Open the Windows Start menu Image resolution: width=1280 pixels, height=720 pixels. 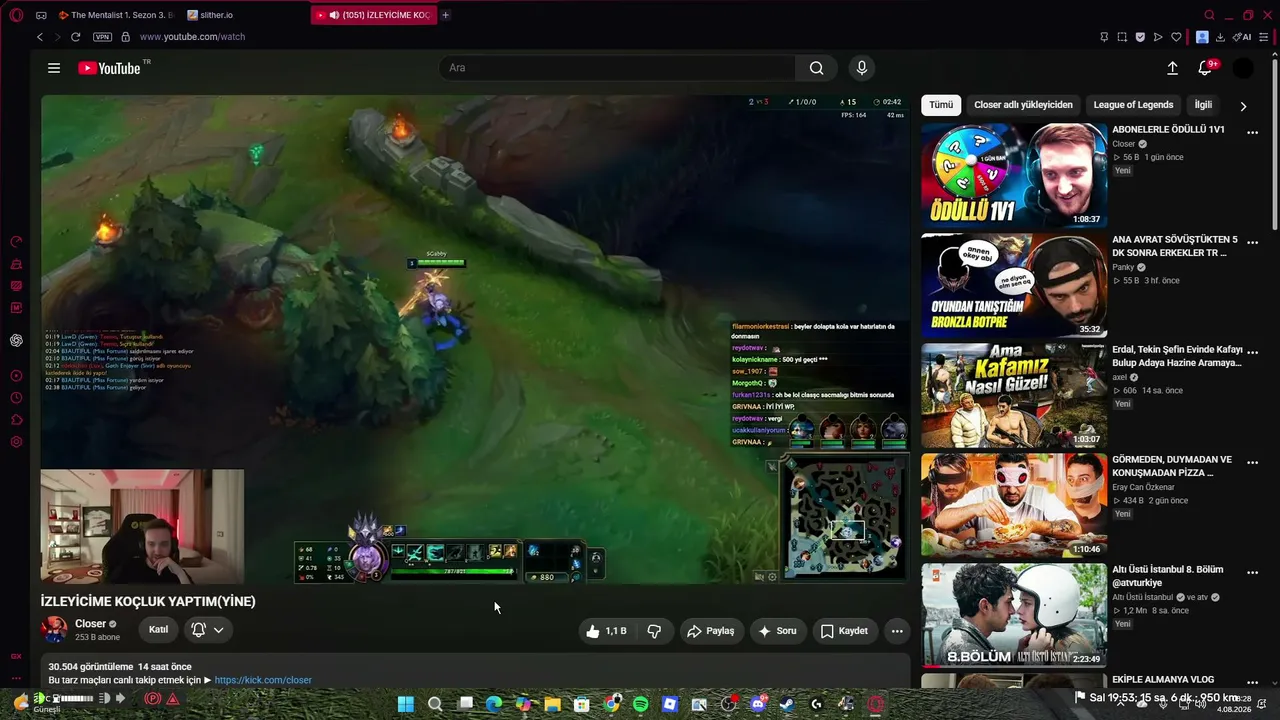coord(405,704)
